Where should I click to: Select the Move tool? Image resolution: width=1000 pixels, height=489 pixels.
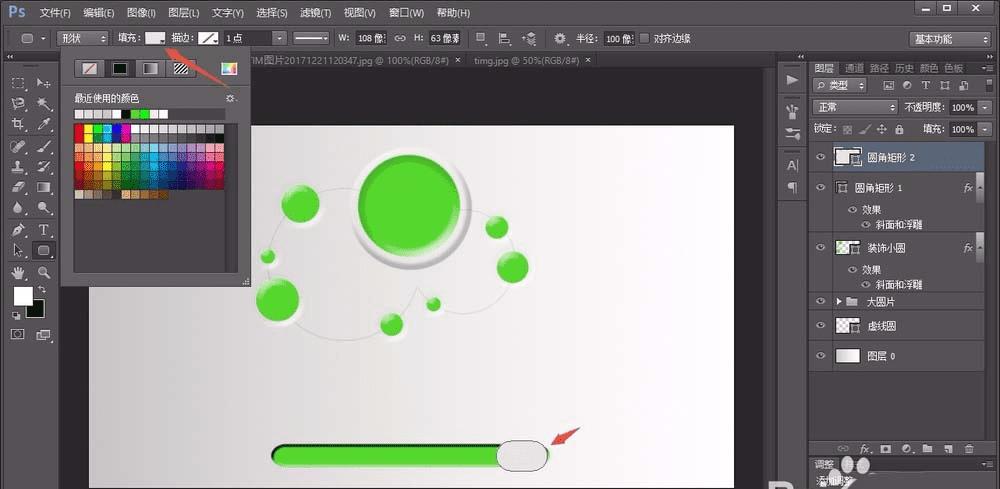43,83
